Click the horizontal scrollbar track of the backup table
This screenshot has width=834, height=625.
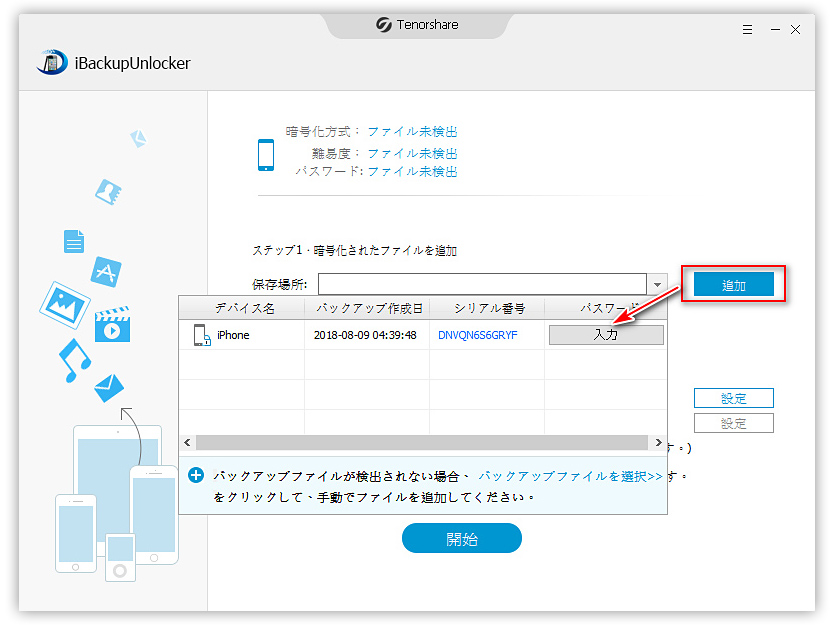tap(422, 443)
